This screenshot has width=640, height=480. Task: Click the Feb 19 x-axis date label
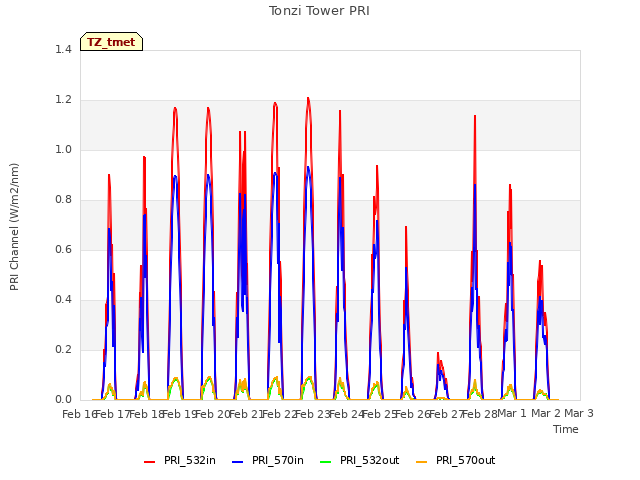(x=180, y=414)
